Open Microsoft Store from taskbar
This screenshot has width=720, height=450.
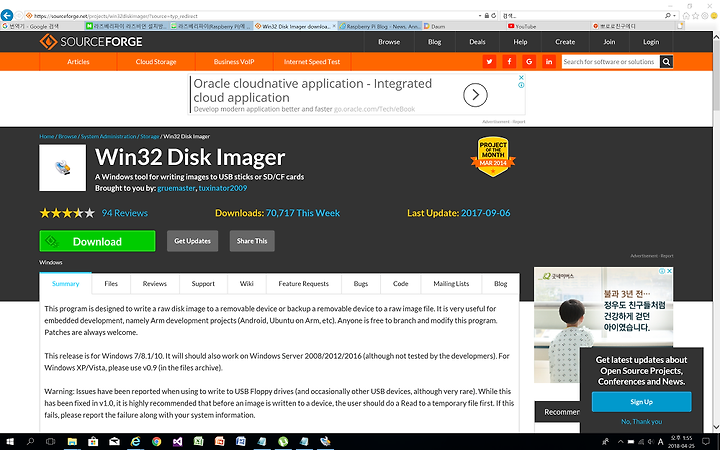93,442
